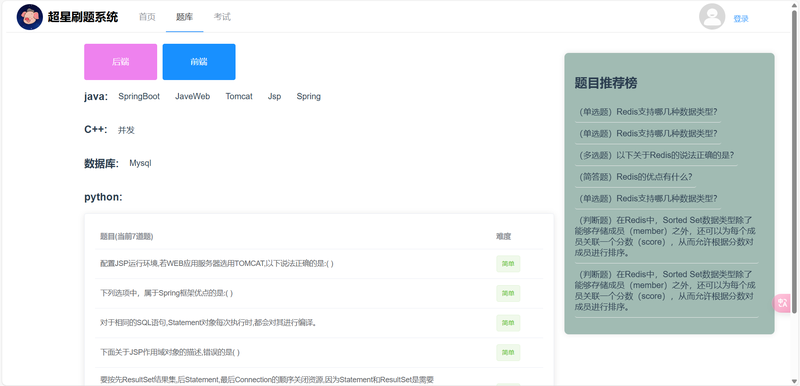Click the C++: category label
Viewport: 800px width, 386px height.
tap(96, 130)
